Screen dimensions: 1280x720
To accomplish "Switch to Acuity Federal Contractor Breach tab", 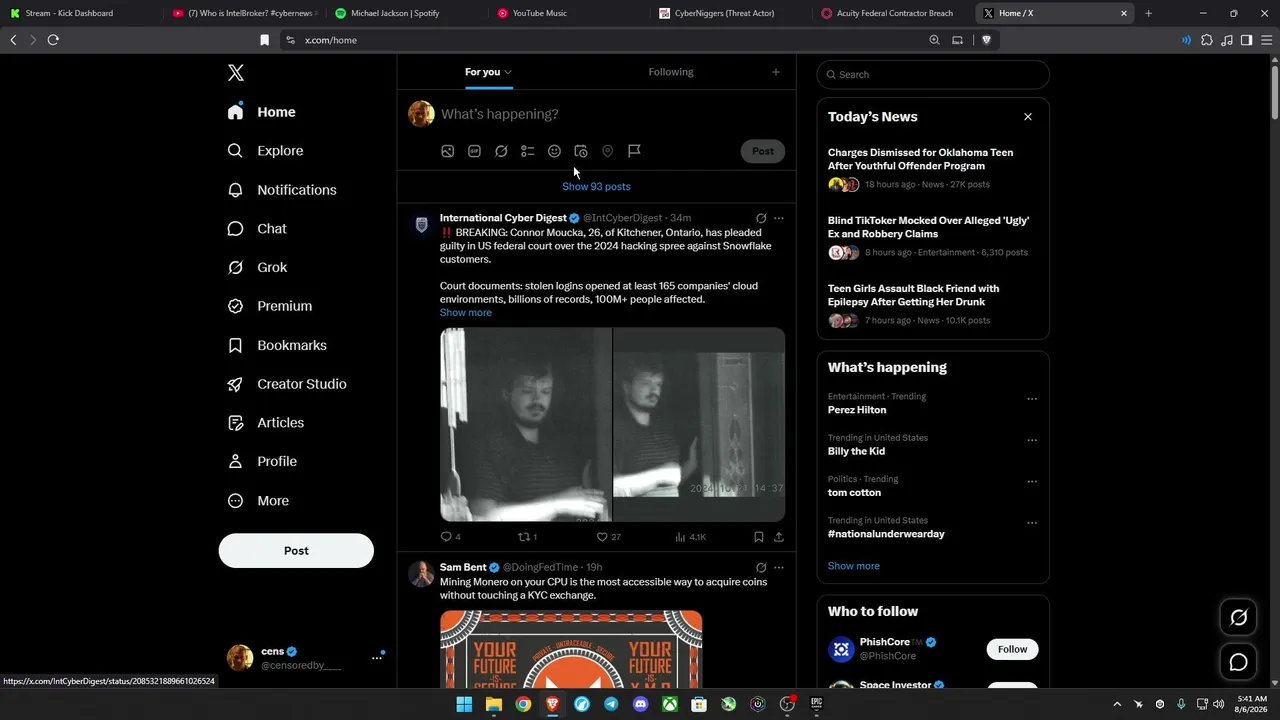I will [x=894, y=13].
